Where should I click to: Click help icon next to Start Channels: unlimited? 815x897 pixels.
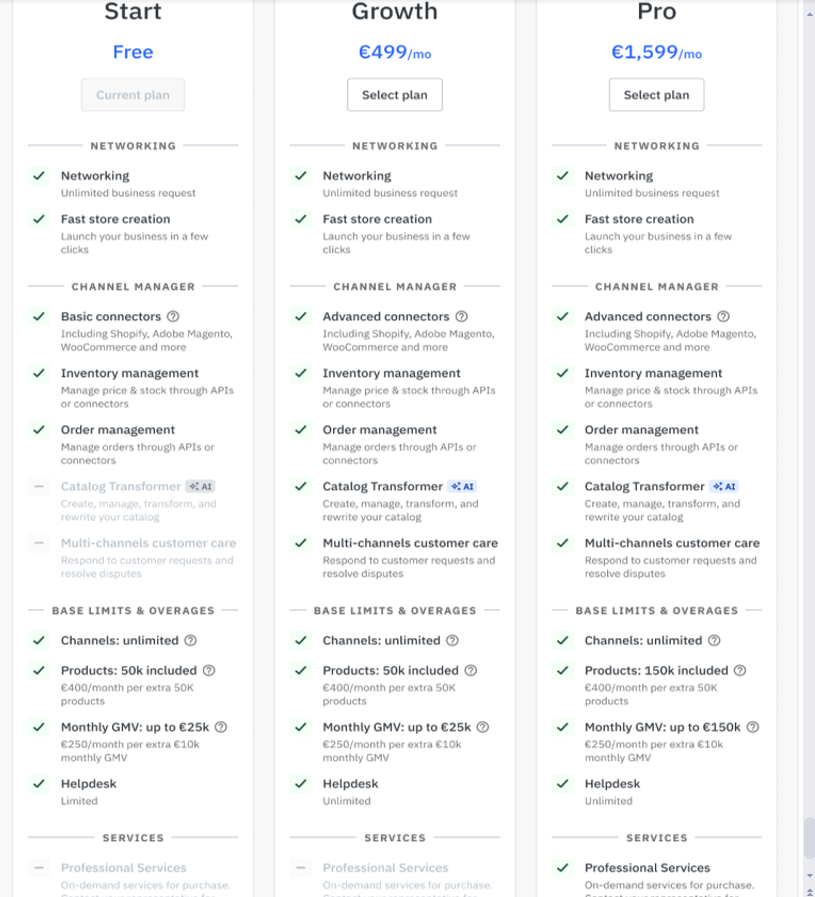190,640
